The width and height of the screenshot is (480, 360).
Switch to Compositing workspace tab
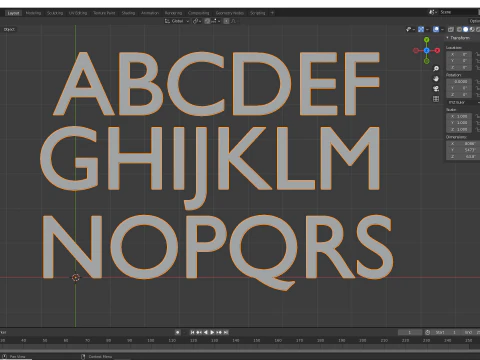pos(198,13)
